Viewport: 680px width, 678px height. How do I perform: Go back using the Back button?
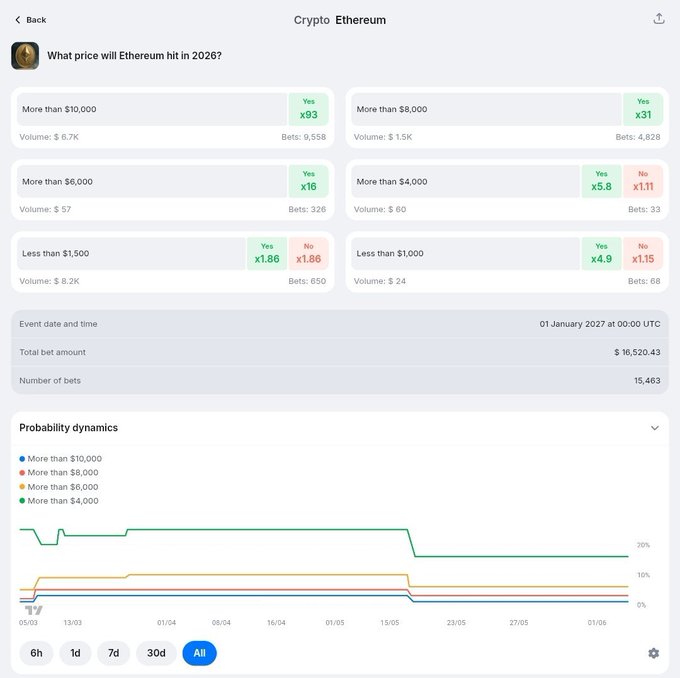click(x=30, y=20)
